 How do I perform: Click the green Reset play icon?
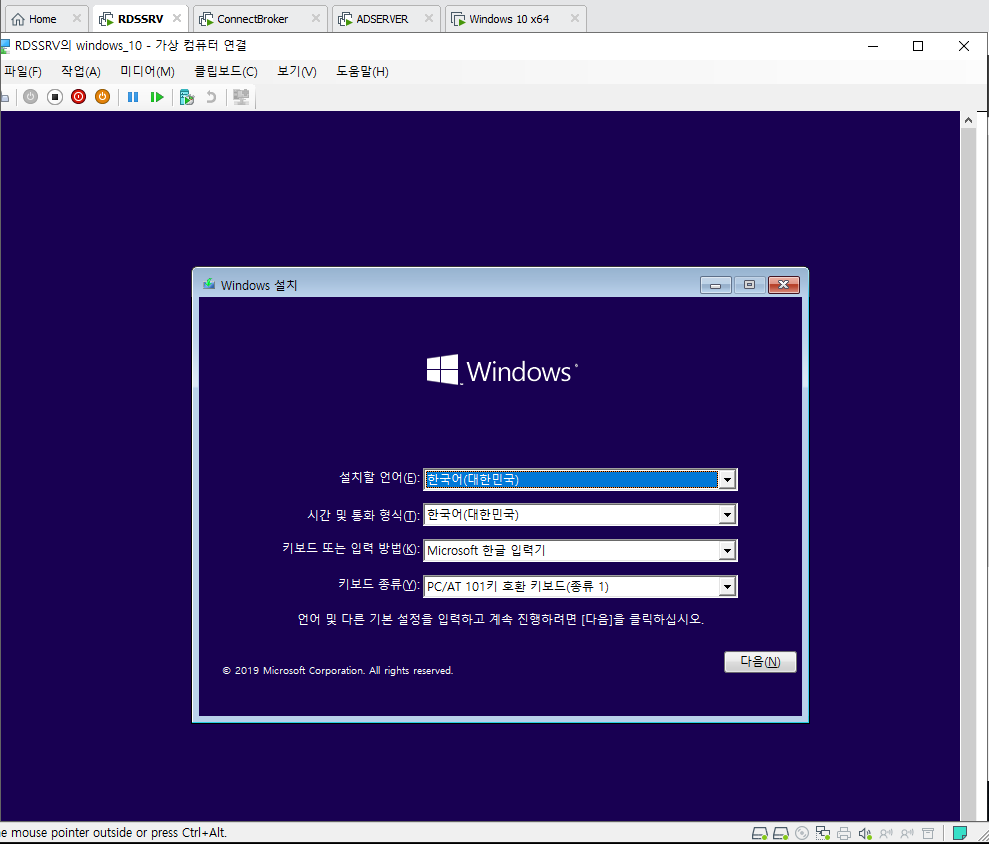point(157,97)
